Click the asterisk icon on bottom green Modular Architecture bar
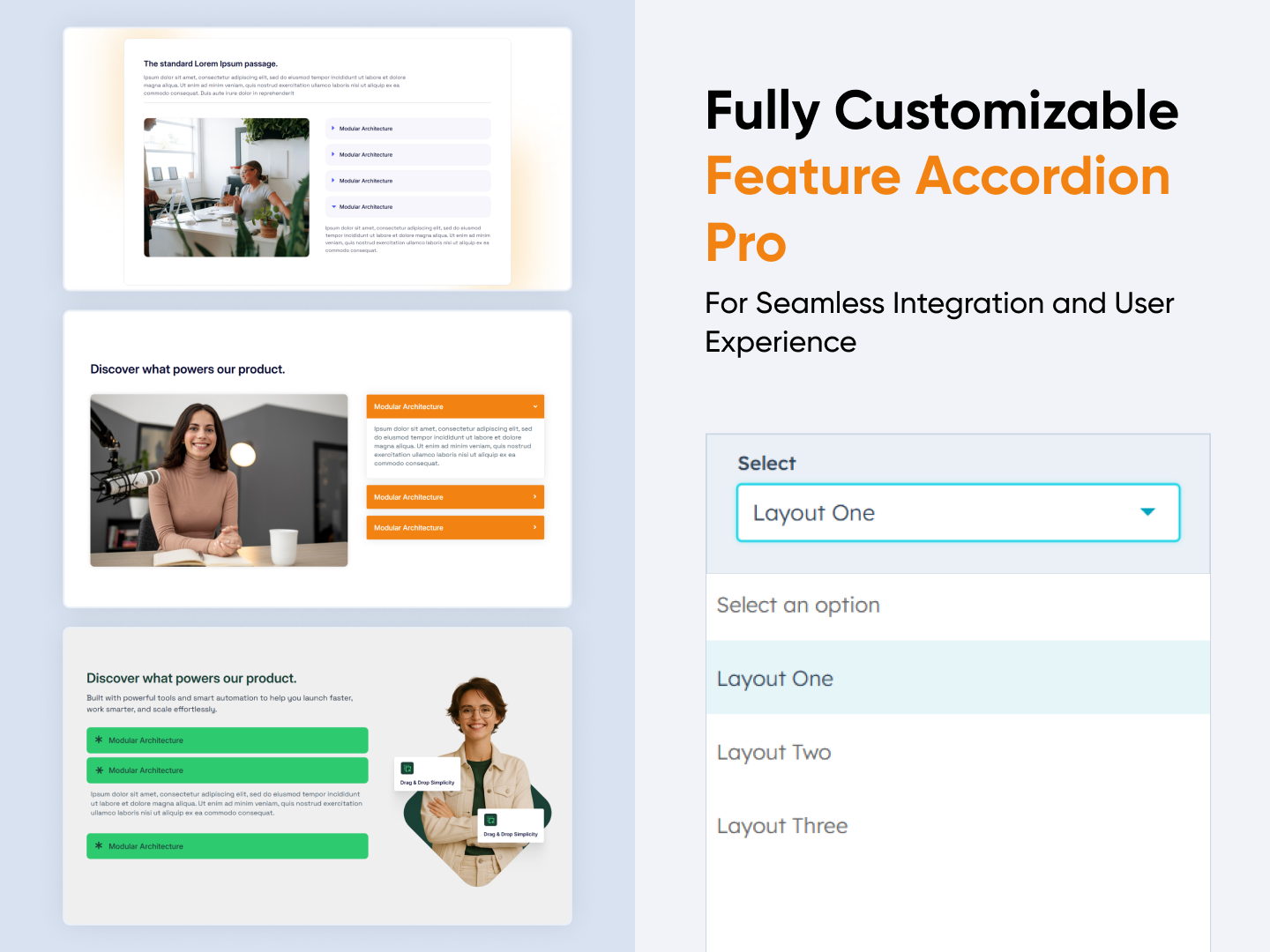Image resolution: width=1270 pixels, height=952 pixels. point(98,846)
